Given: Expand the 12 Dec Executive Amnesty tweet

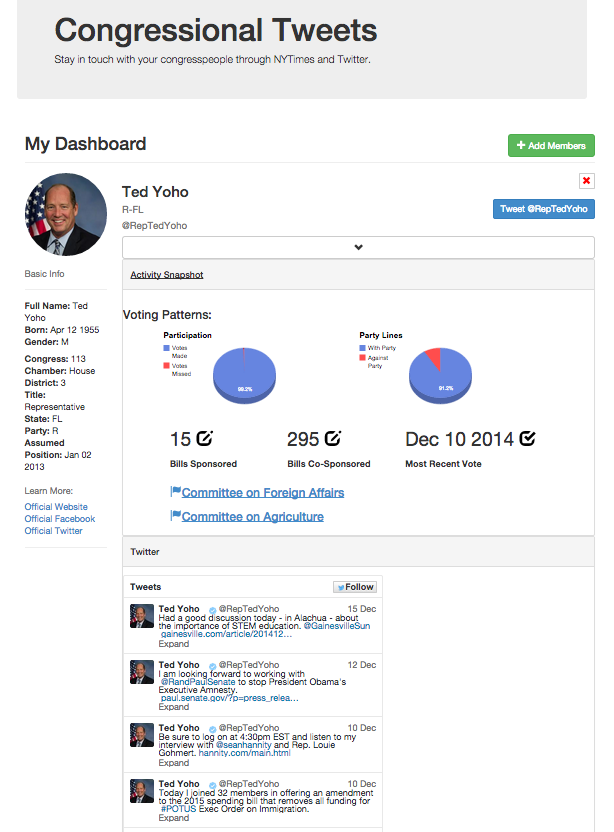Looking at the screenshot, I should point(174,707).
